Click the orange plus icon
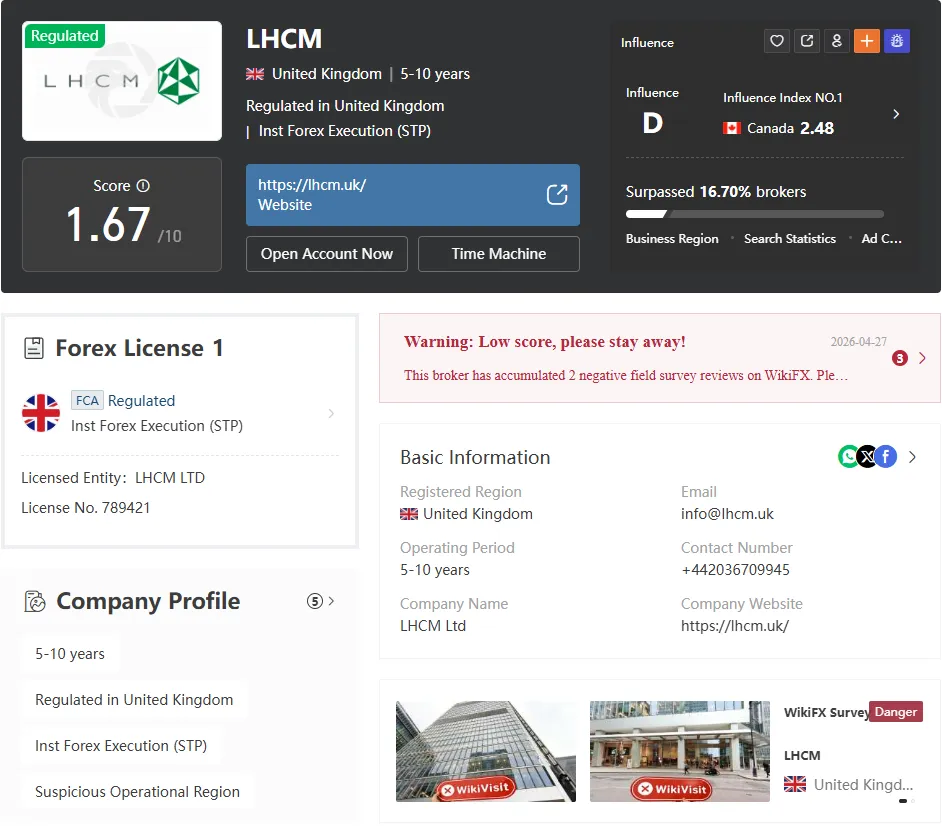Viewport: 942px width, 826px height. pyautogui.click(x=867, y=41)
